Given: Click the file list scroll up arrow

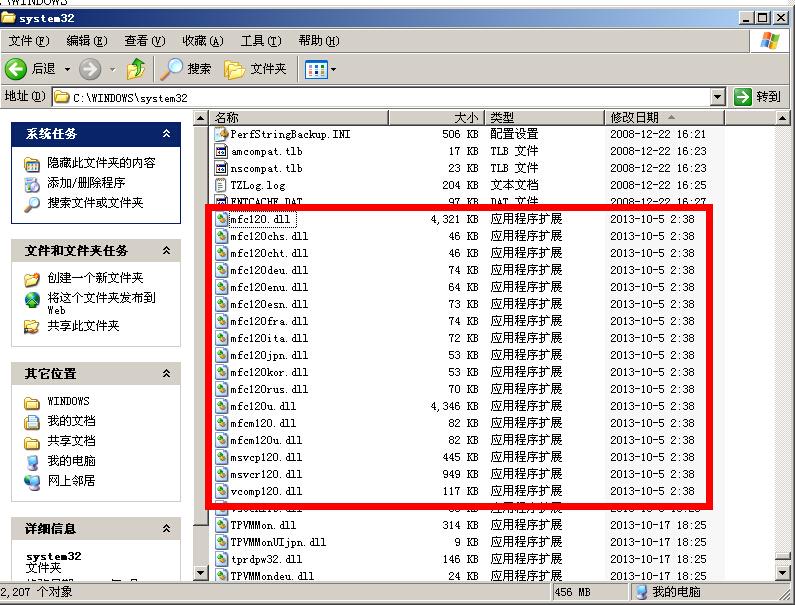Looking at the screenshot, I should click(x=782, y=119).
